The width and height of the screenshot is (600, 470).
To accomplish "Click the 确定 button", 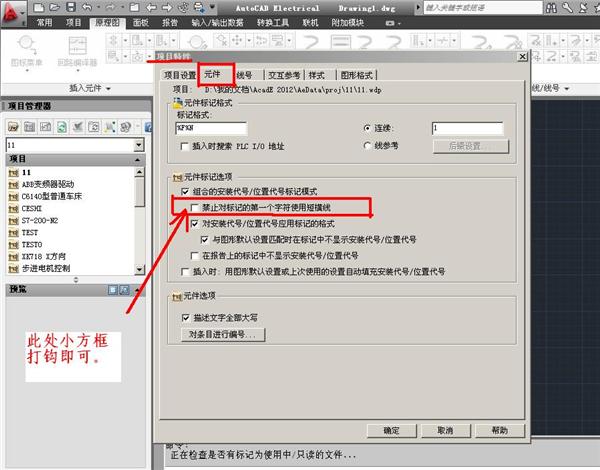I will (391, 431).
